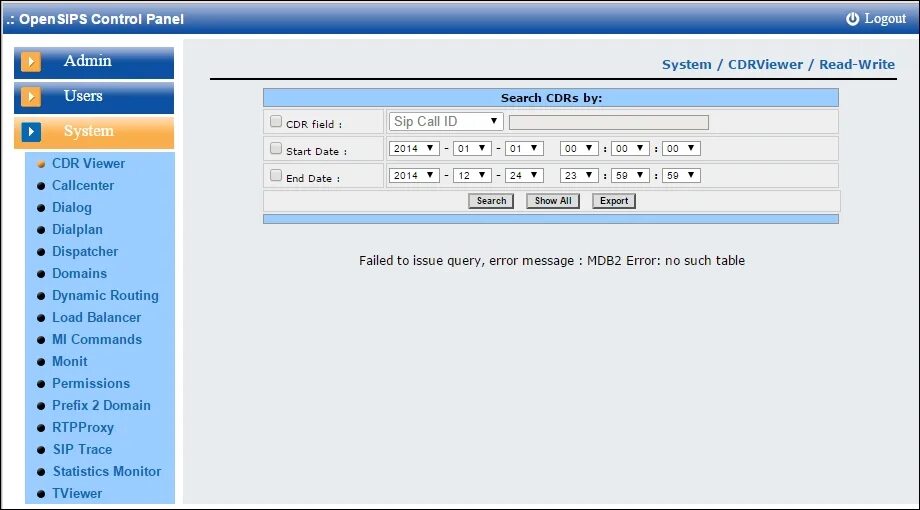This screenshot has width=920, height=510.
Task: Open the Domains tool
Action: click(x=79, y=273)
